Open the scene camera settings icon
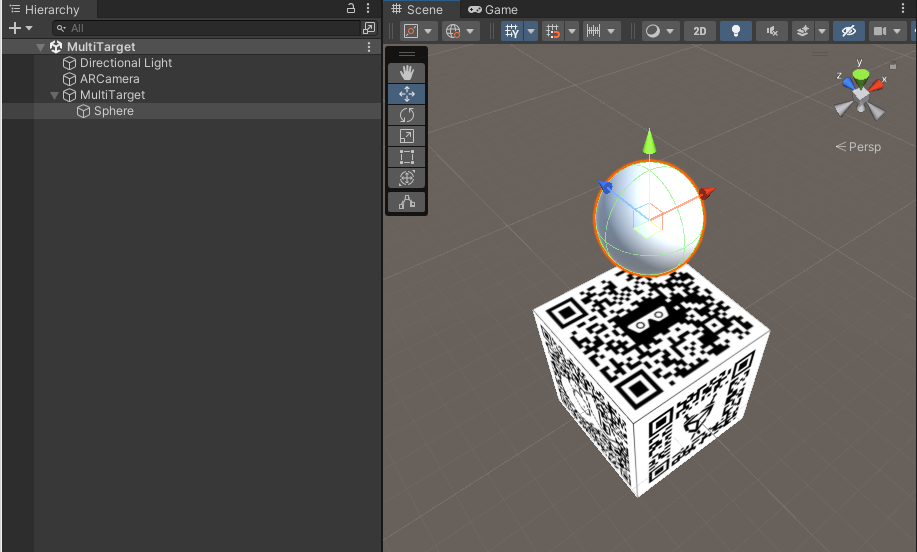917x552 pixels. pos(880,31)
